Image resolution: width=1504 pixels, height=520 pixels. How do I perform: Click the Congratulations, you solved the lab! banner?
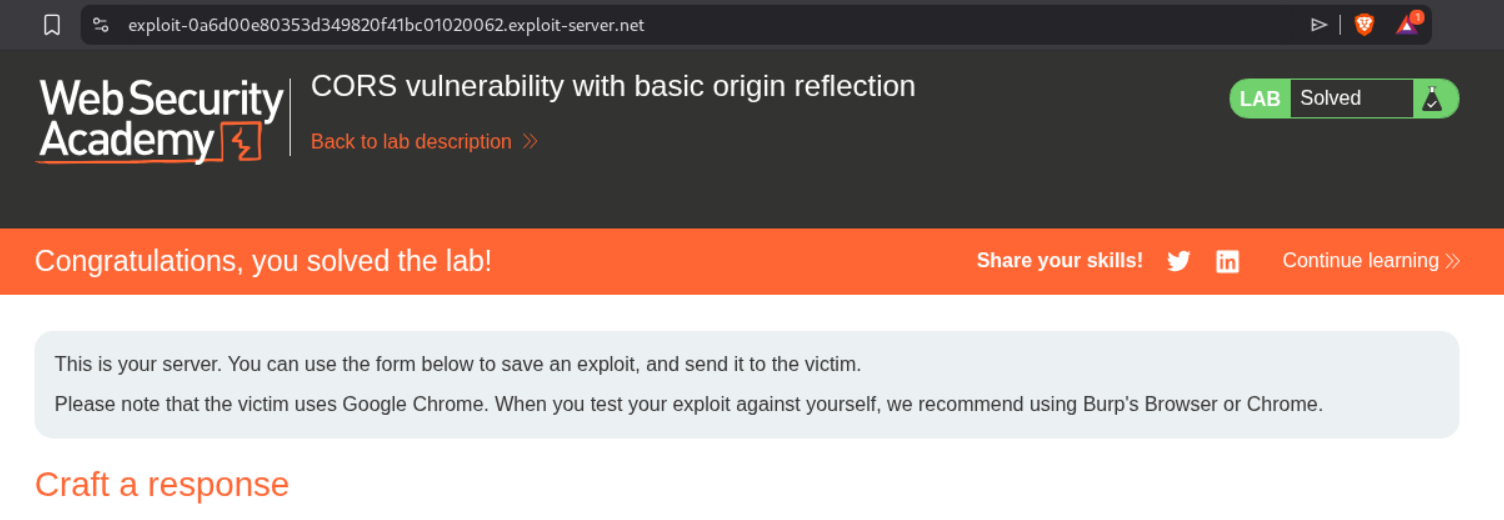point(263,261)
